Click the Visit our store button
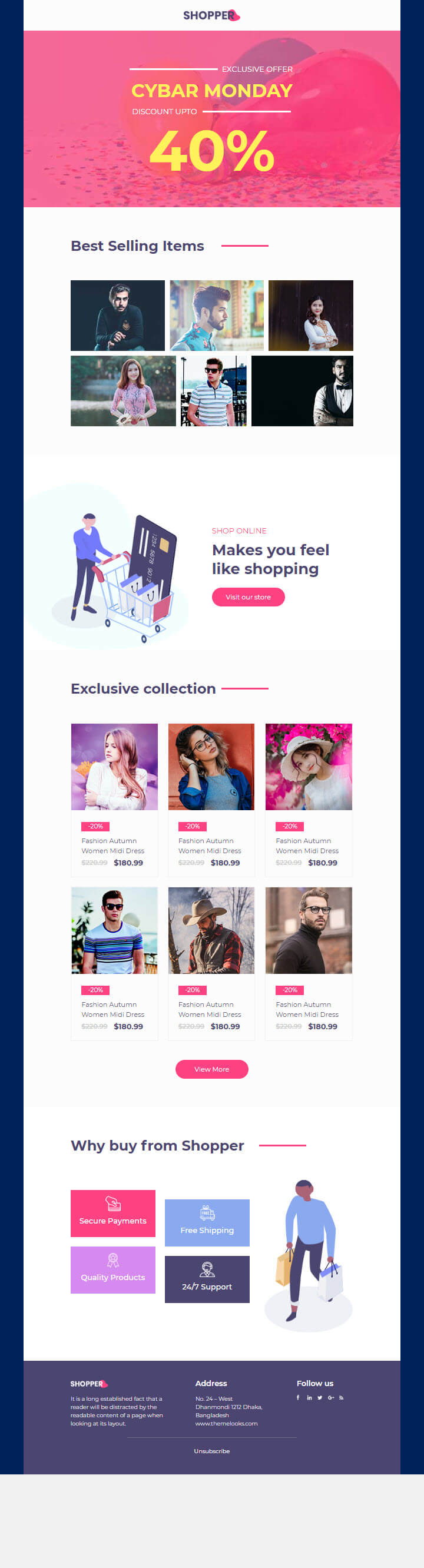 pos(248,597)
